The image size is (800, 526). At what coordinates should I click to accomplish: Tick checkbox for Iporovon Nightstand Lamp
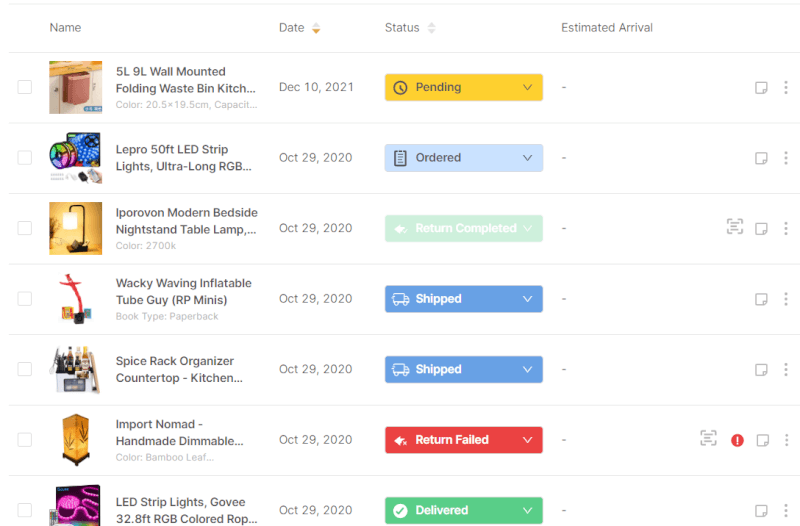pos(24,228)
